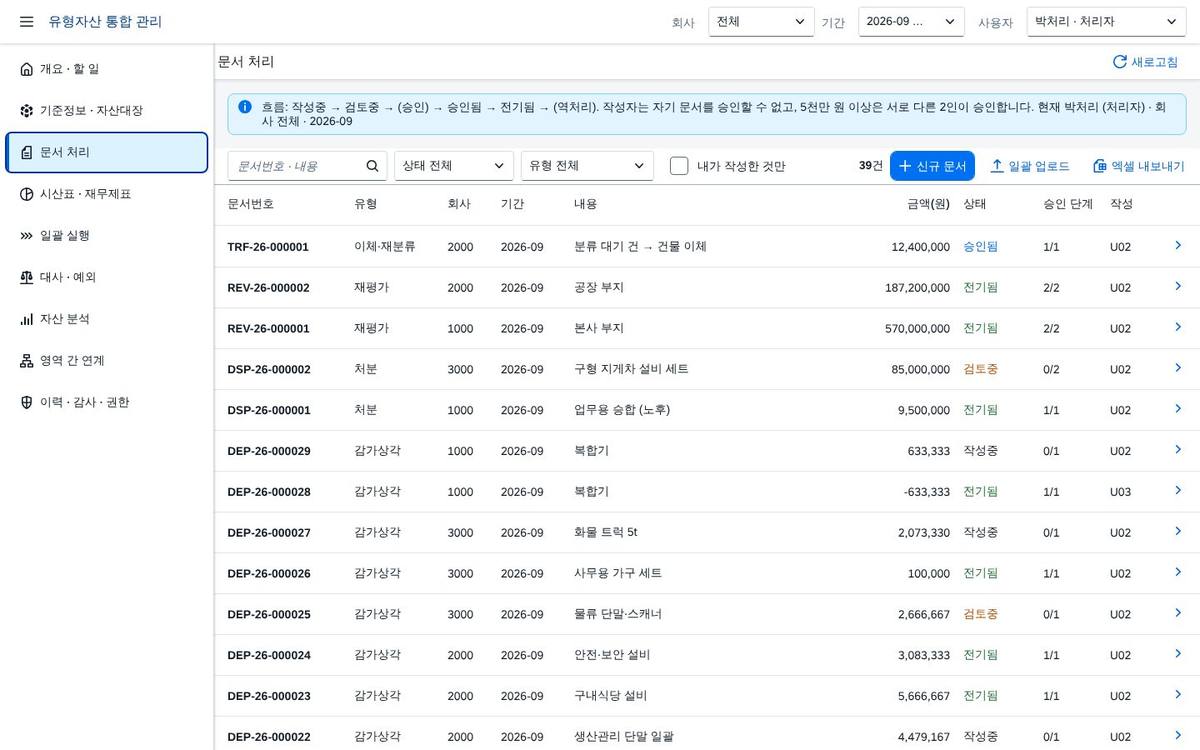
Task: Click the 570,000,000 amount cell
Action: [x=917, y=329]
